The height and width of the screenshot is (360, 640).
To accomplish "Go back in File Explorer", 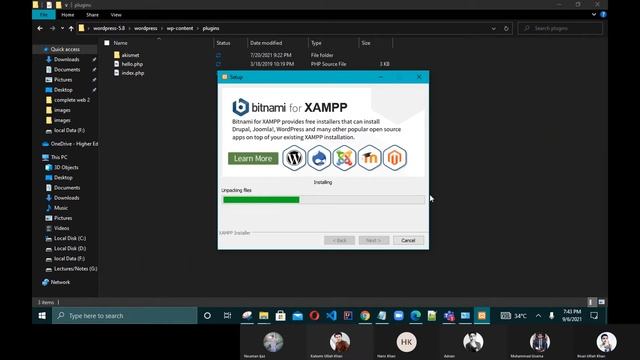I will tap(40, 29).
